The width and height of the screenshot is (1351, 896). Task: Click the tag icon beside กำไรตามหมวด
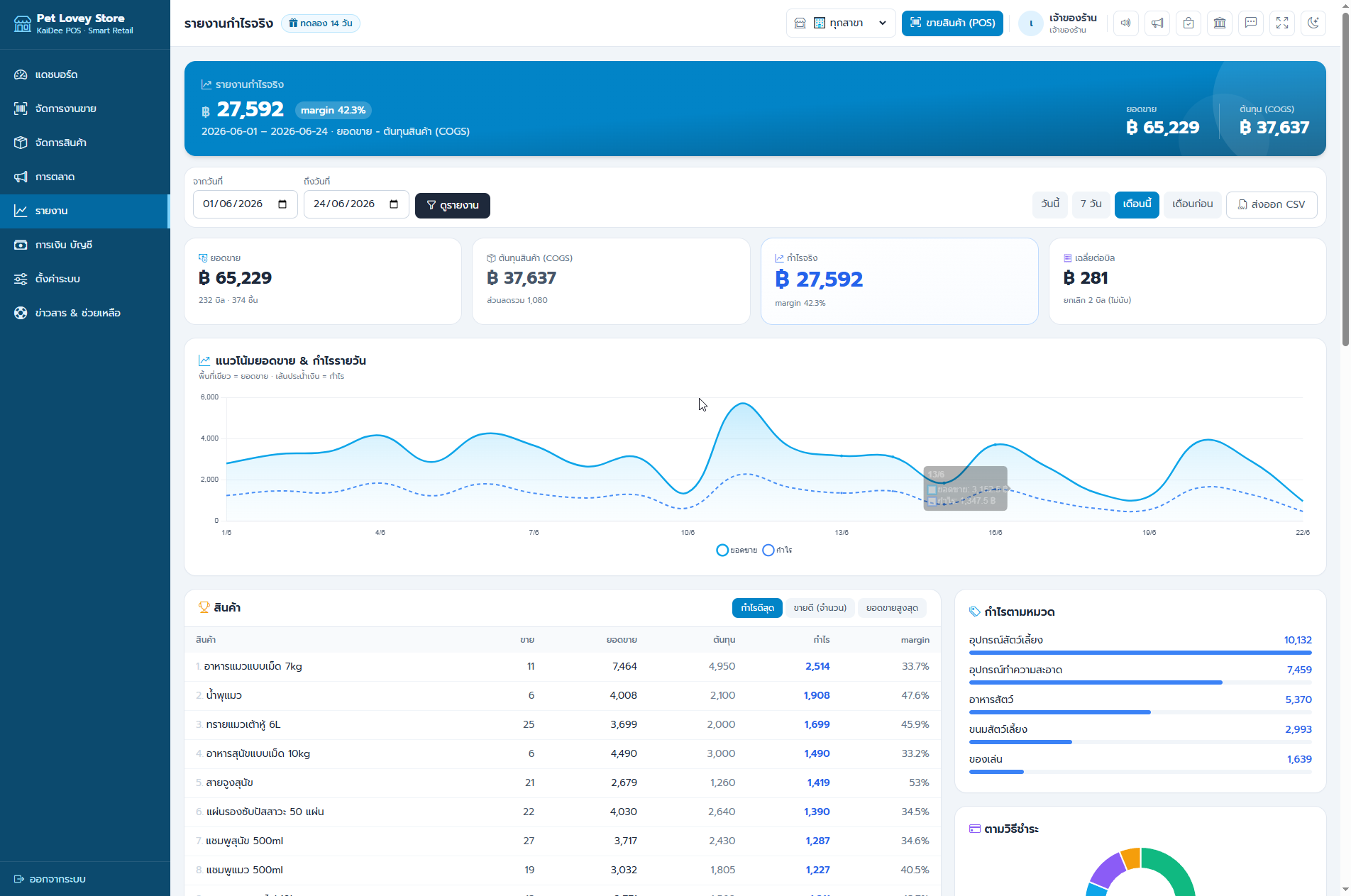[x=975, y=612]
